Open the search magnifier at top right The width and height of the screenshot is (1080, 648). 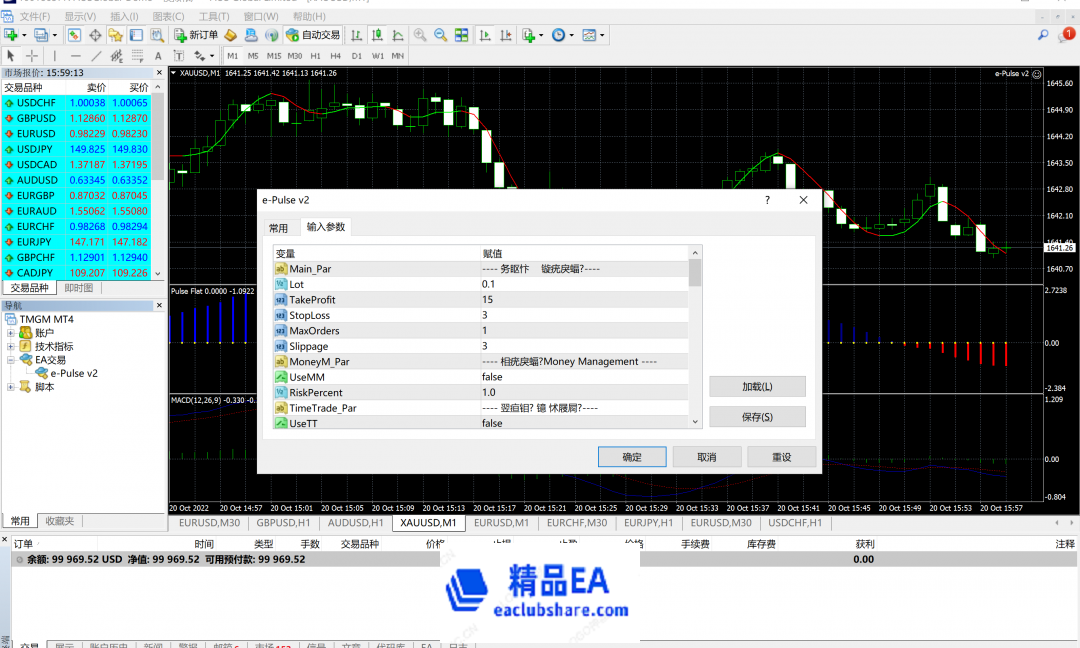pos(1043,34)
